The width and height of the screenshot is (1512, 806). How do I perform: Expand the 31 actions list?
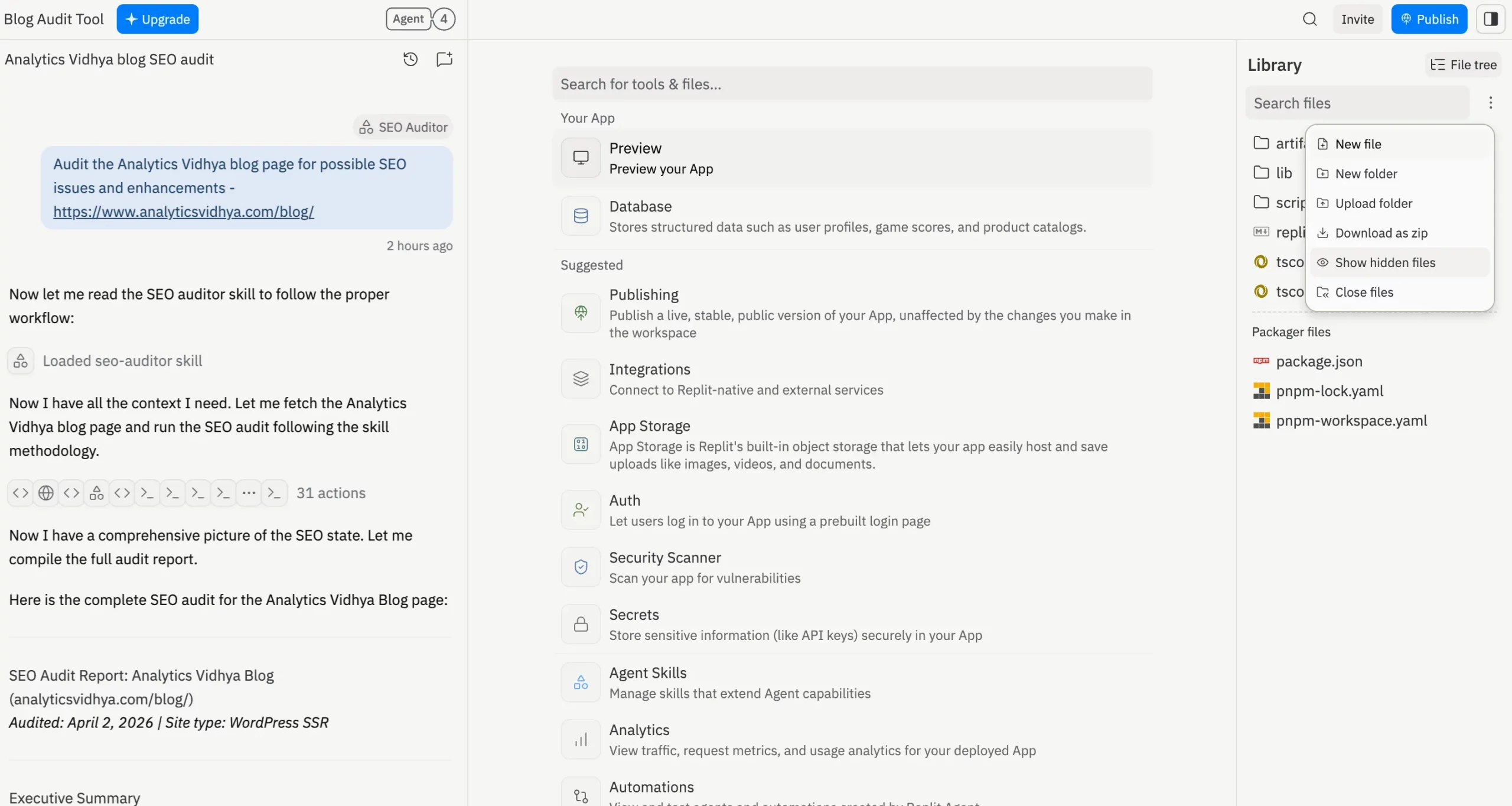coord(331,493)
